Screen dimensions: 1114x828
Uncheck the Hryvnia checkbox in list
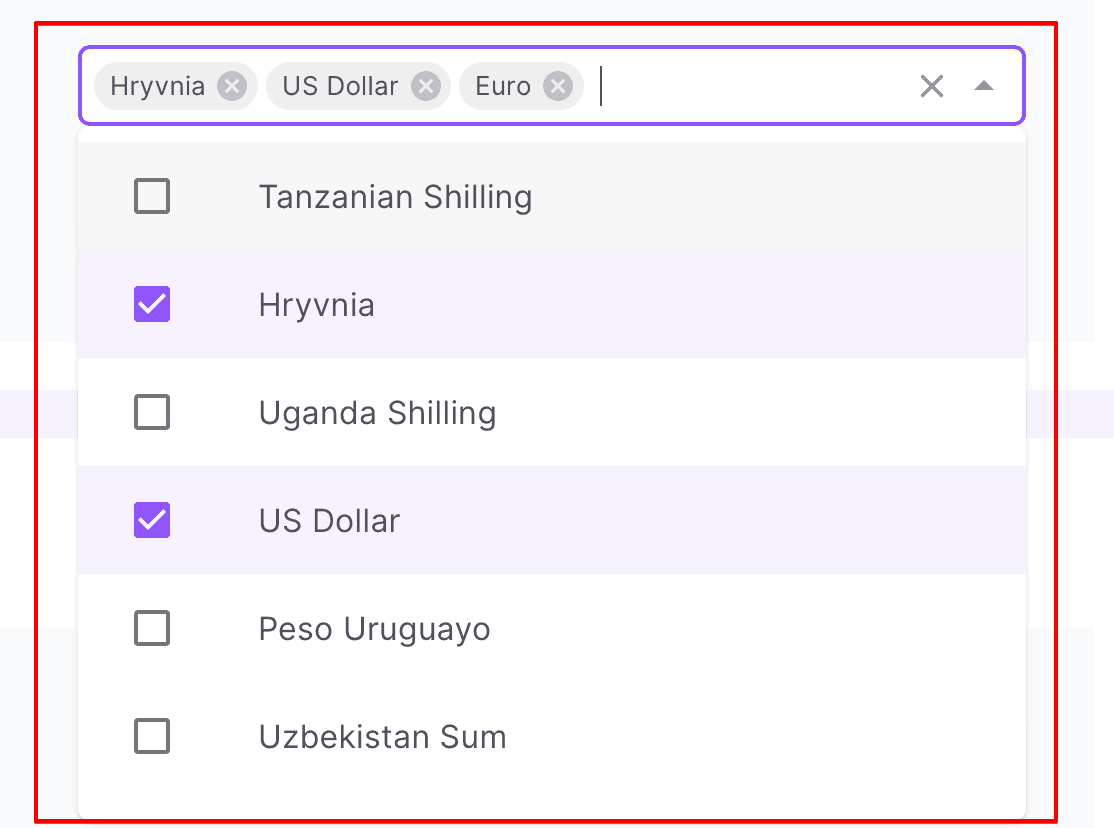pos(152,305)
